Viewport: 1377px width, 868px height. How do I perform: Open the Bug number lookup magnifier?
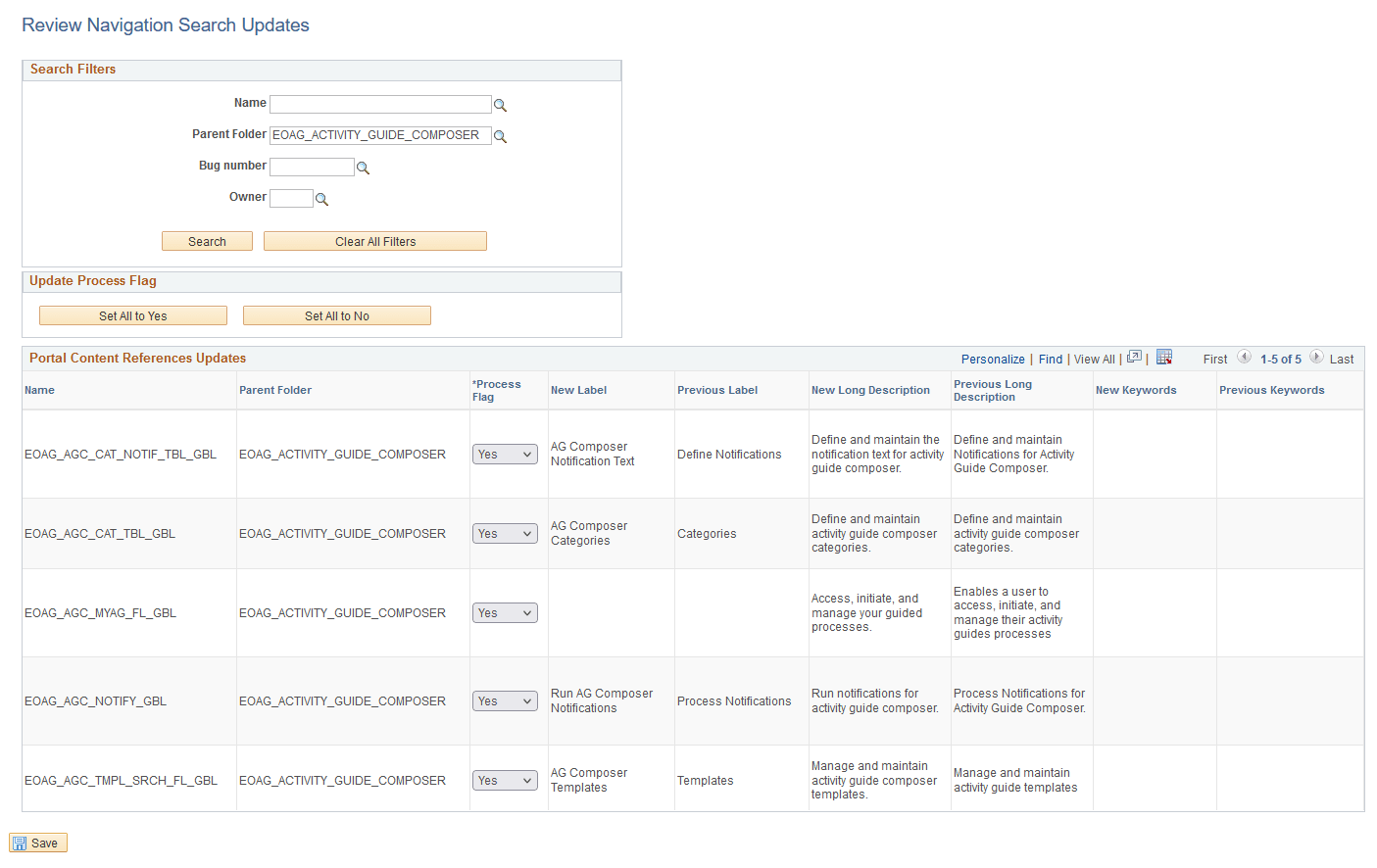coord(364,168)
